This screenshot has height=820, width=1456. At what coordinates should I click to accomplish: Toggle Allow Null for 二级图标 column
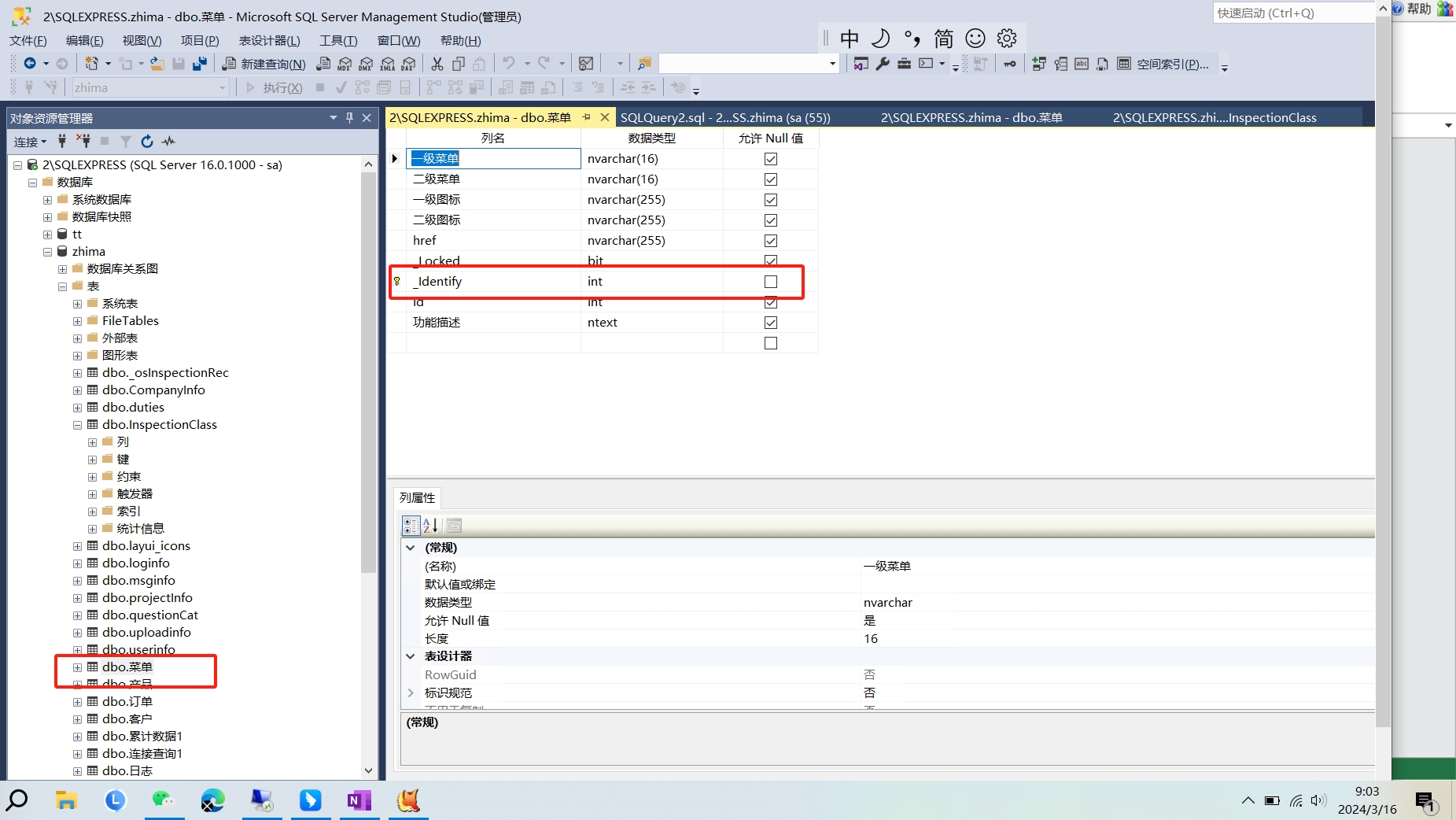point(771,220)
